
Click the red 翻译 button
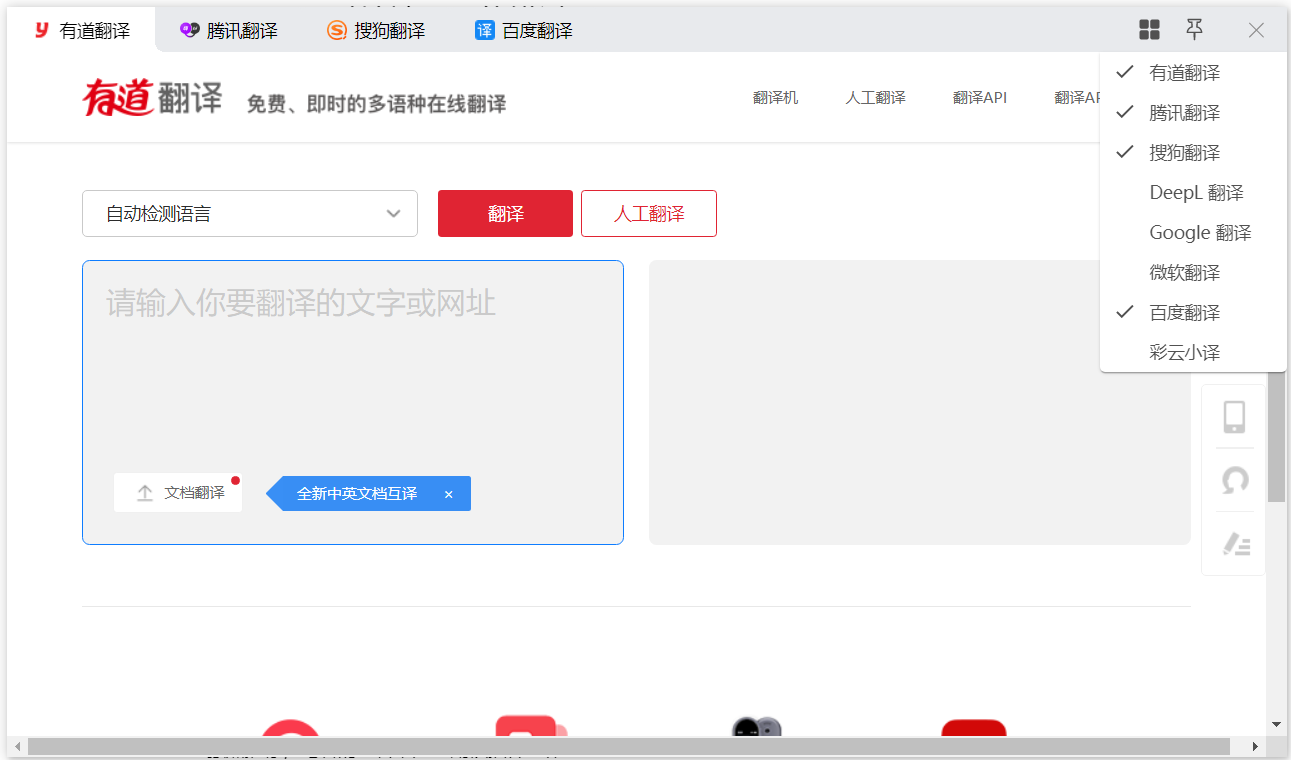[x=505, y=214]
